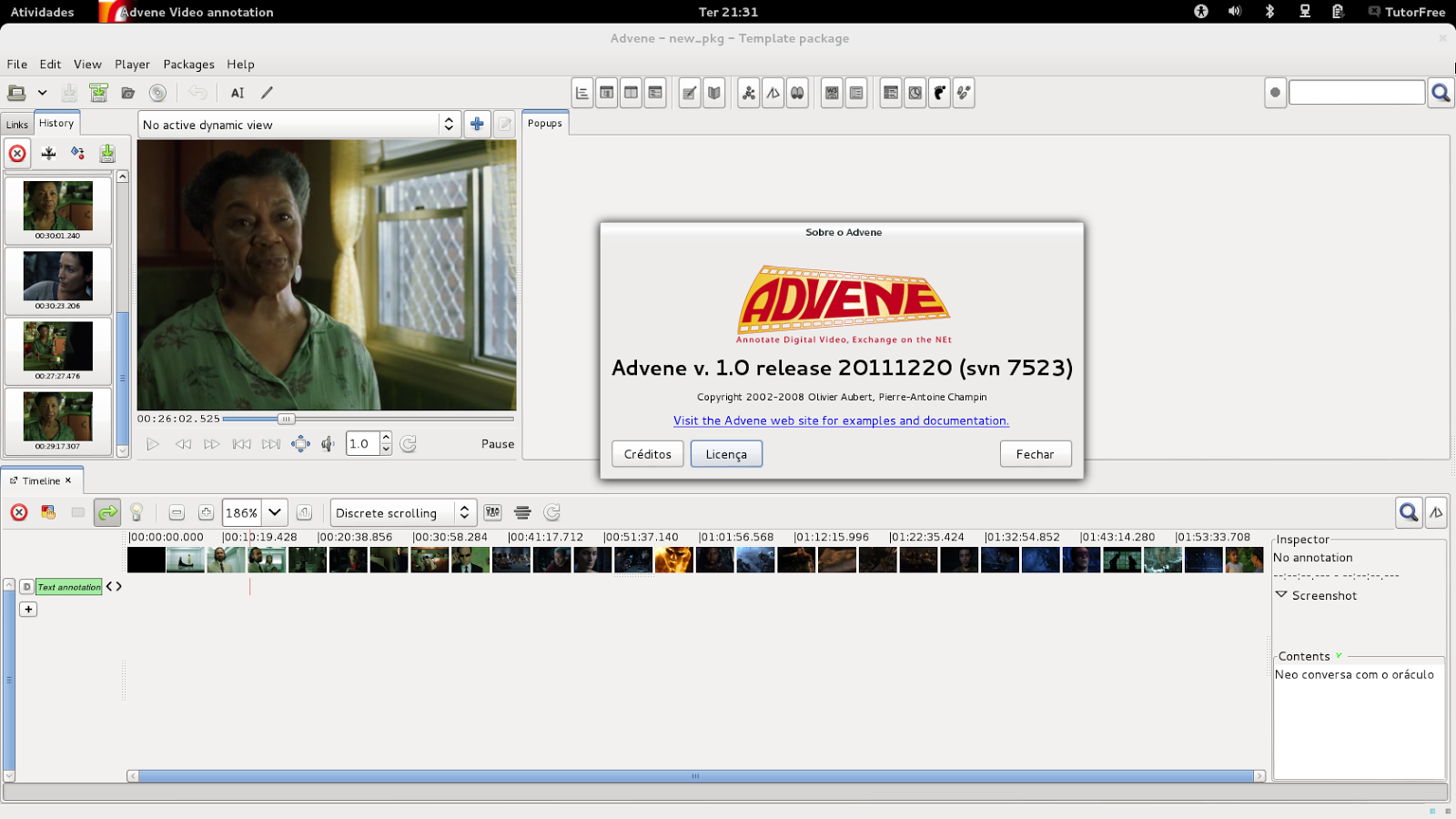
Task: Click the Créditos button
Action: click(x=648, y=454)
